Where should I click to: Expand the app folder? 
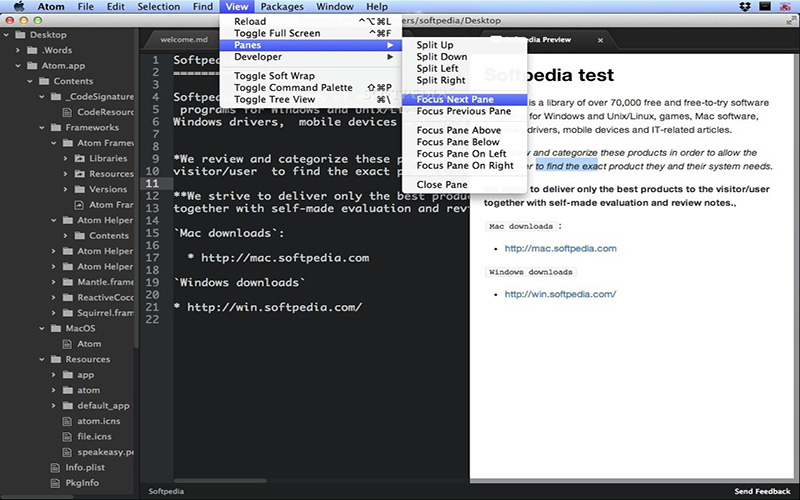pyautogui.click(x=54, y=374)
